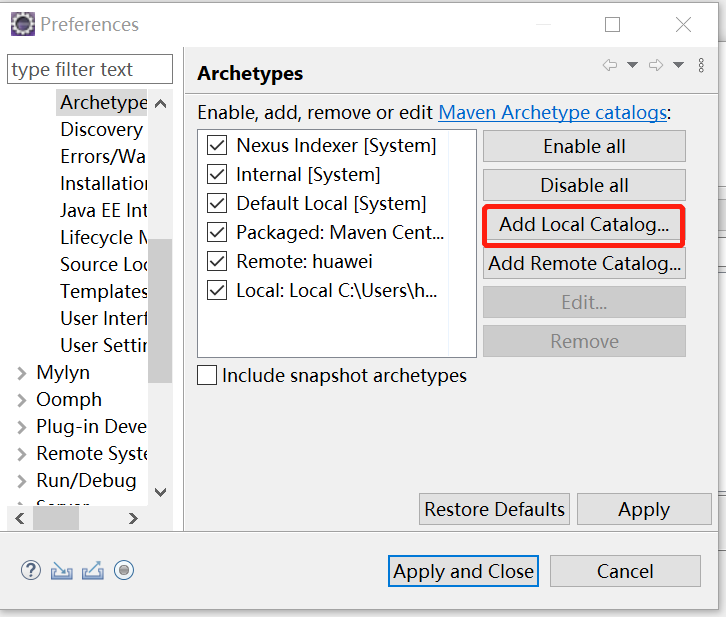Select Remote Systems preferences category

click(x=92, y=454)
